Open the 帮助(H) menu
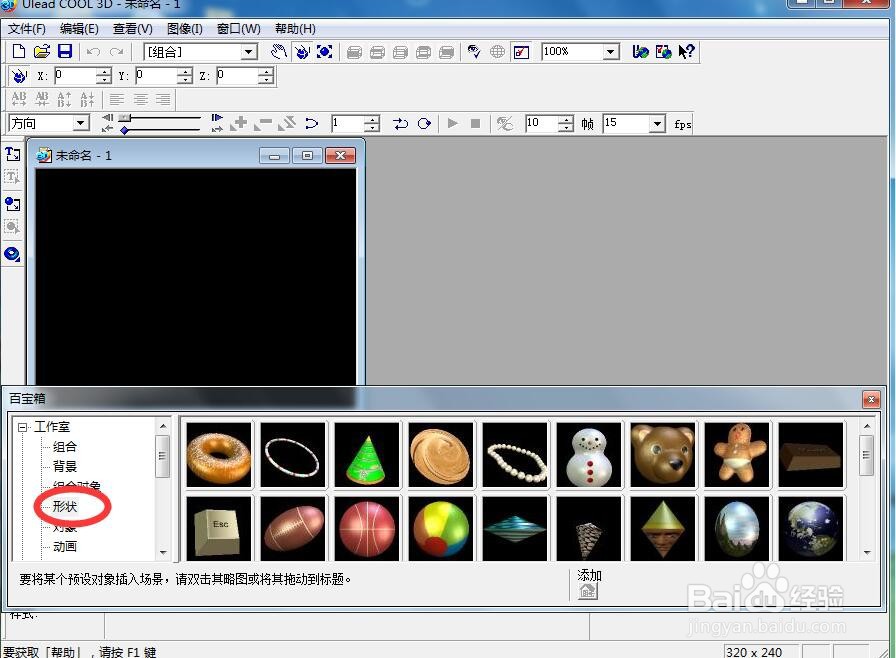Viewport: 896px width, 658px height. (295, 29)
